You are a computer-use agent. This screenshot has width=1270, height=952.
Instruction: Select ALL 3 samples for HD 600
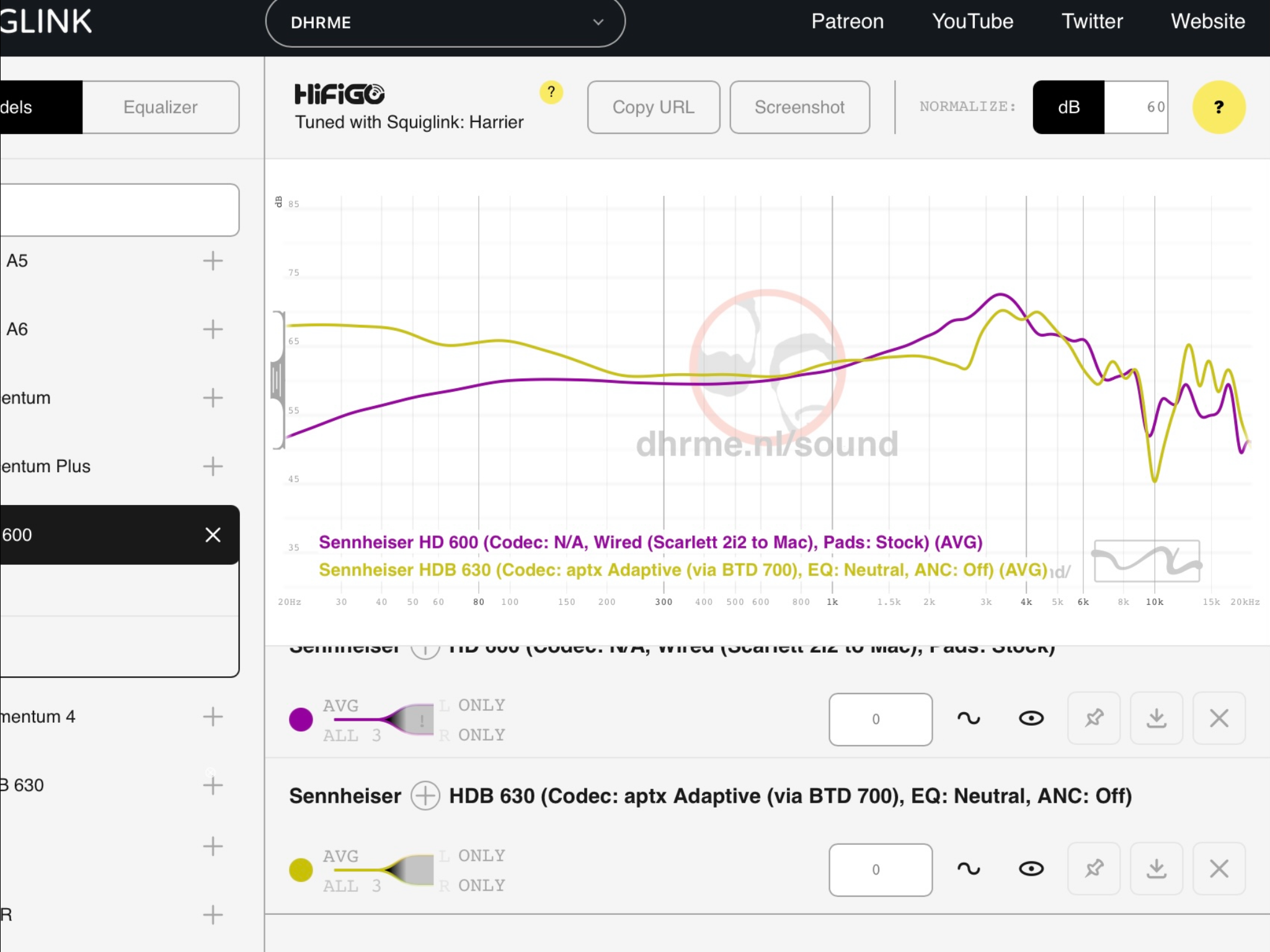pyautogui.click(x=352, y=736)
